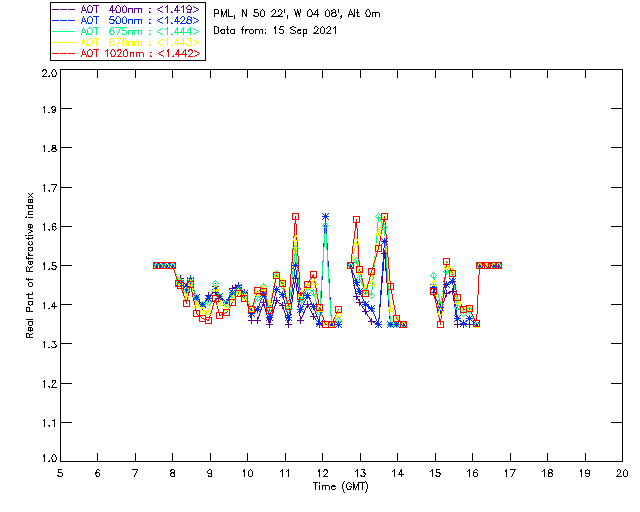Click the PML station location header text
Image resolution: width=640 pixels, height=512 pixels.
(297, 14)
